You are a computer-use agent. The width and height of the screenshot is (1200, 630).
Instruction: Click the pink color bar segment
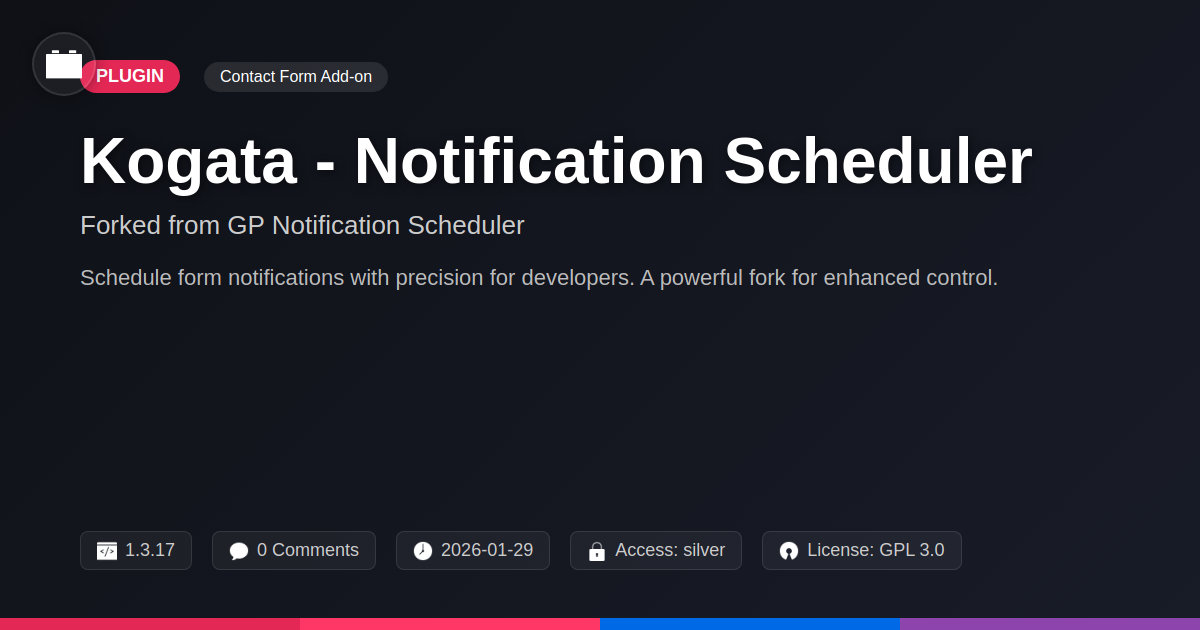click(450, 623)
